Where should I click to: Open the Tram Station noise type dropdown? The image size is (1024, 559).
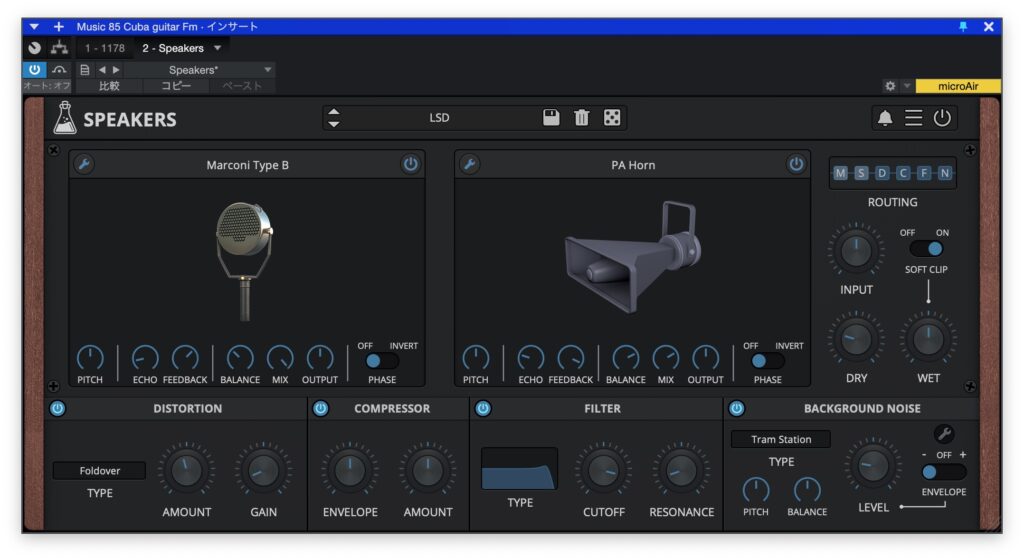tap(781, 439)
